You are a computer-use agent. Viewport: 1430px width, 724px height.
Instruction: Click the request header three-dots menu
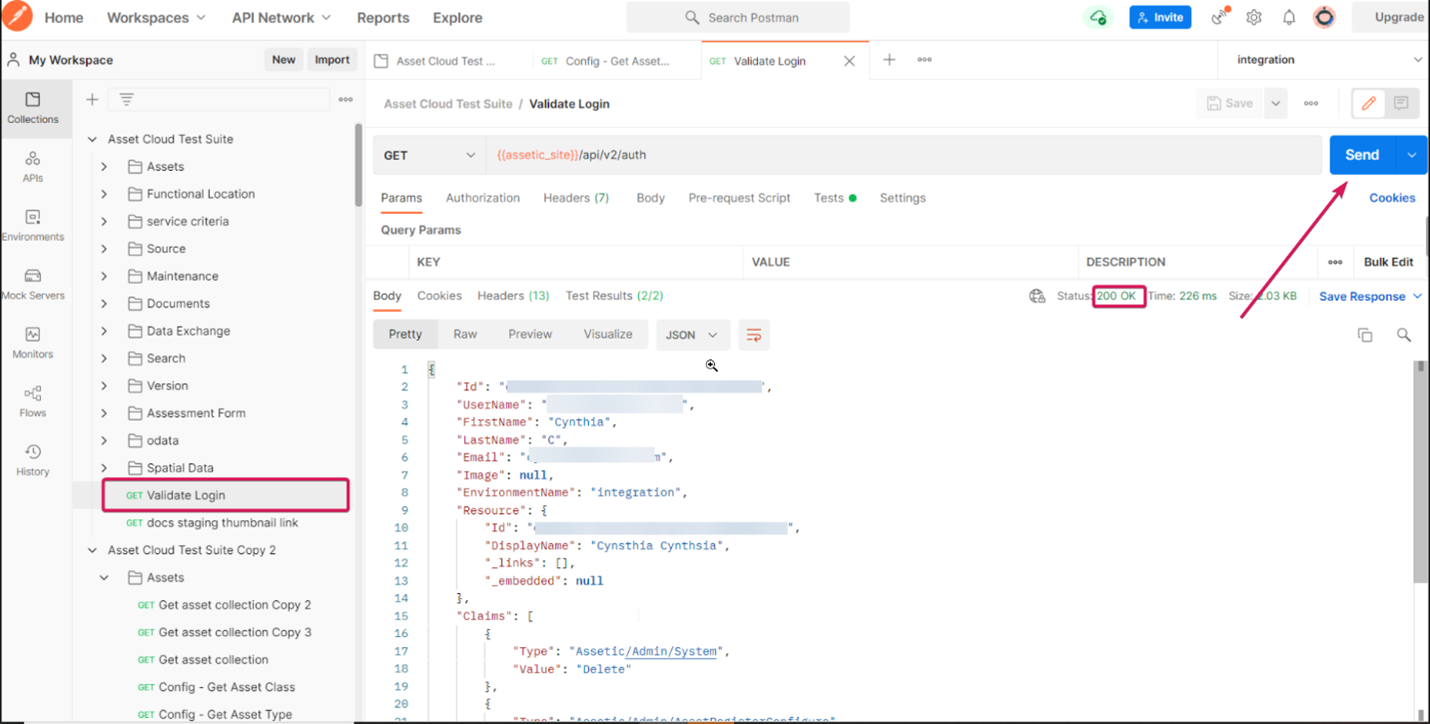click(1311, 103)
